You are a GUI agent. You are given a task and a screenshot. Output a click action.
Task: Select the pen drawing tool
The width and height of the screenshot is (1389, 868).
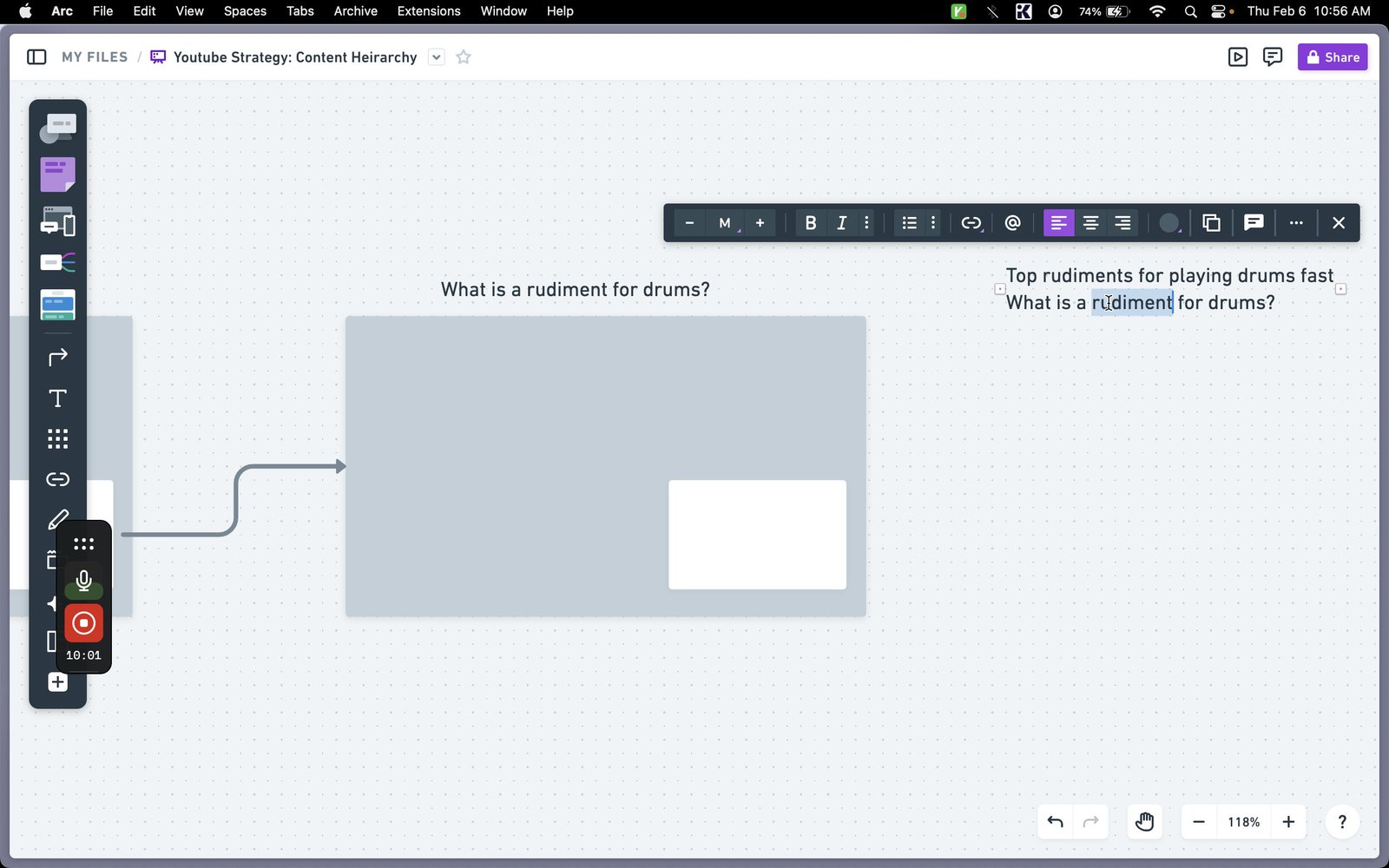[x=57, y=520]
